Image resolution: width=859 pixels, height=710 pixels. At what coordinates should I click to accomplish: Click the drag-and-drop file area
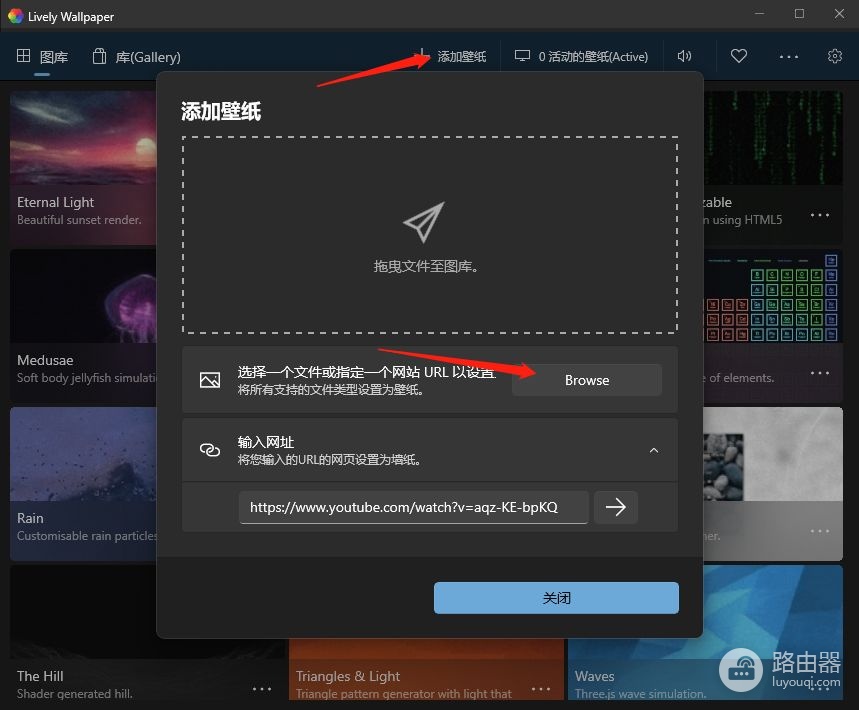point(430,235)
